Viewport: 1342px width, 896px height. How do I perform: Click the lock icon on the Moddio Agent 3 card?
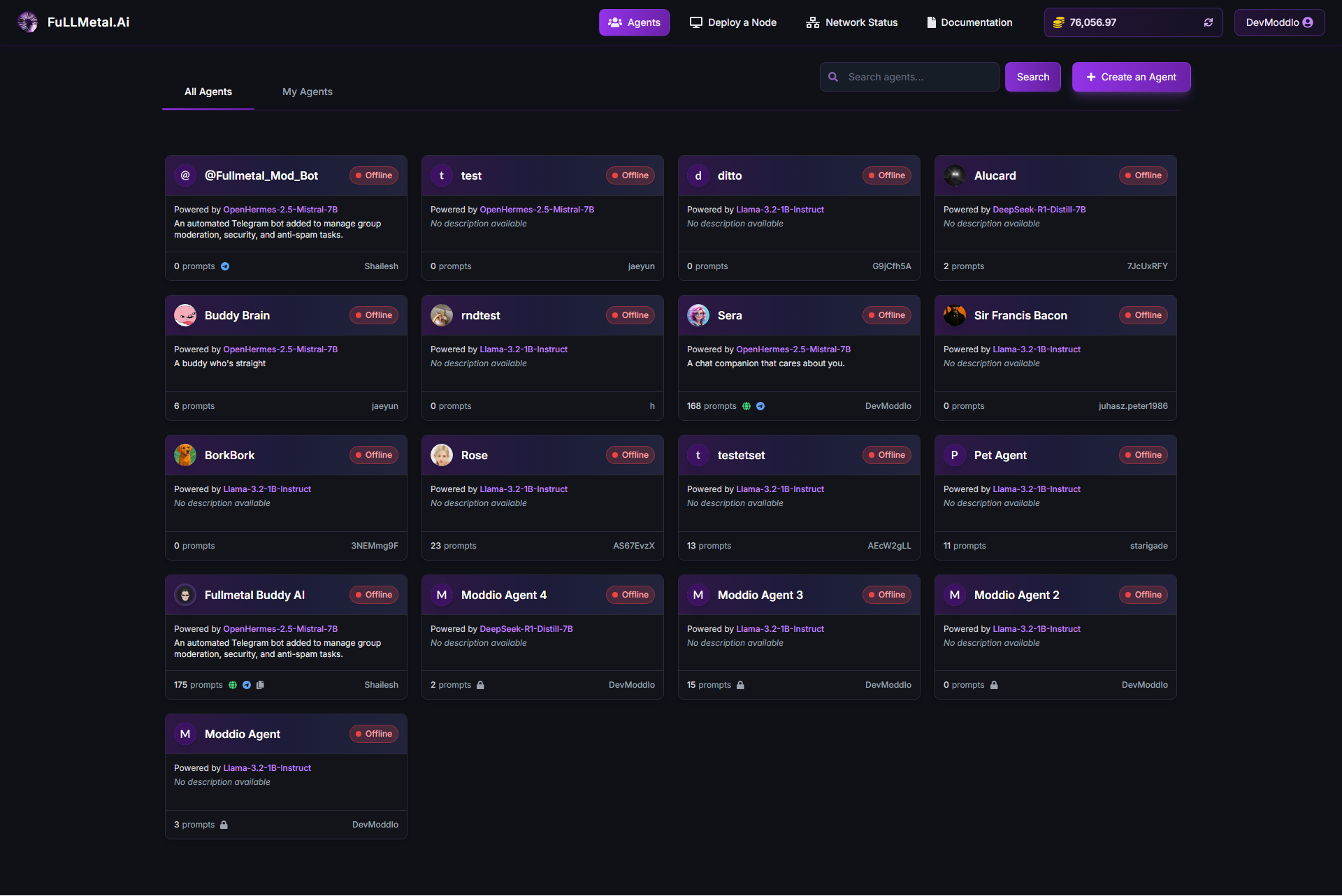[x=740, y=685]
